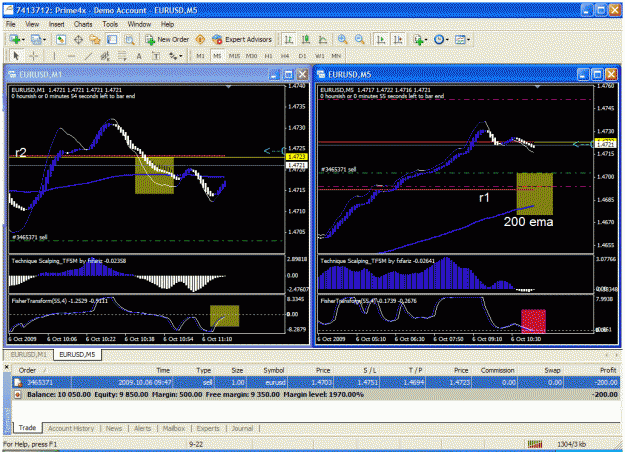Open the File menu
This screenshot has height=452, width=625.
10,24
